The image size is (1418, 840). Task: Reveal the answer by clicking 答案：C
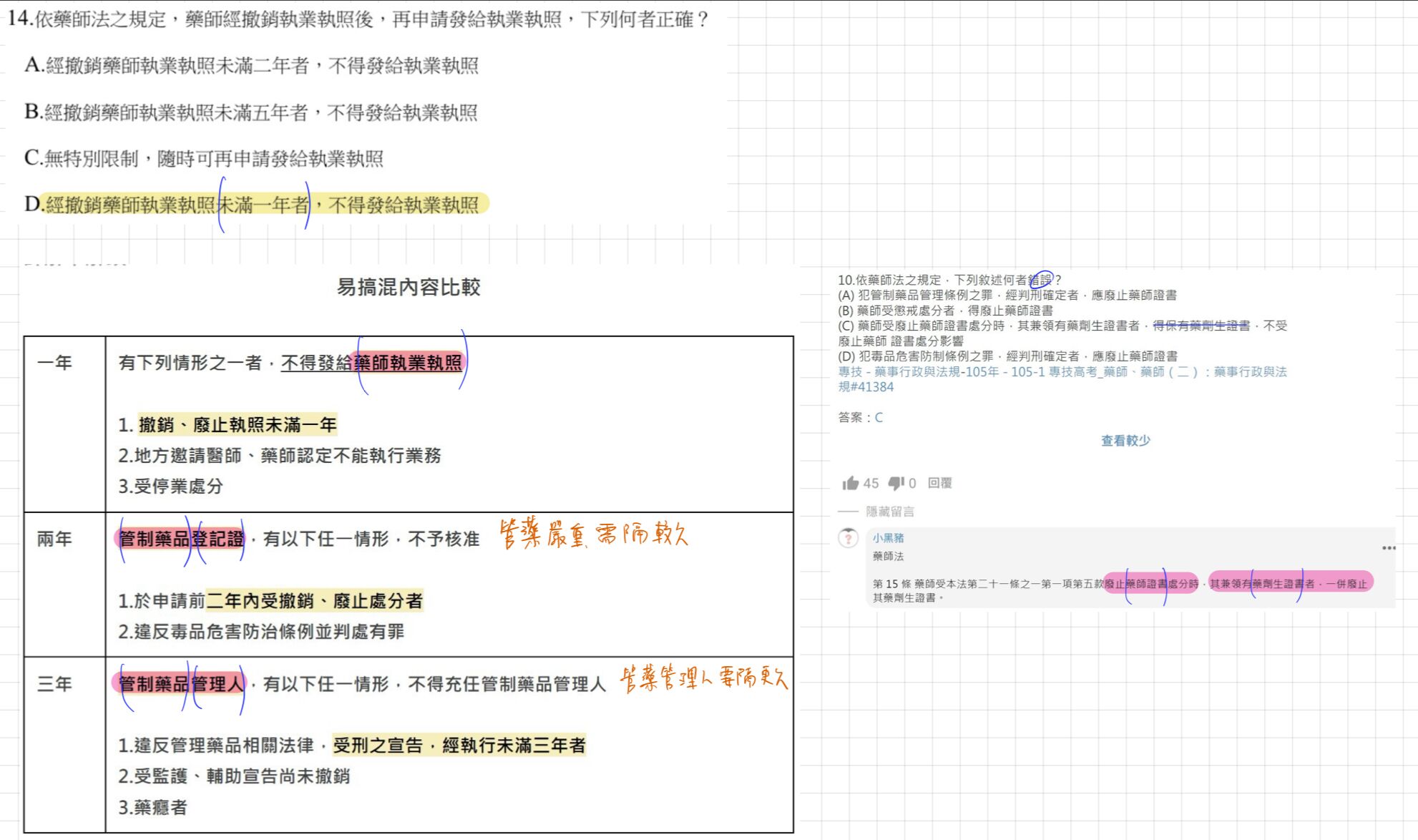click(x=859, y=417)
